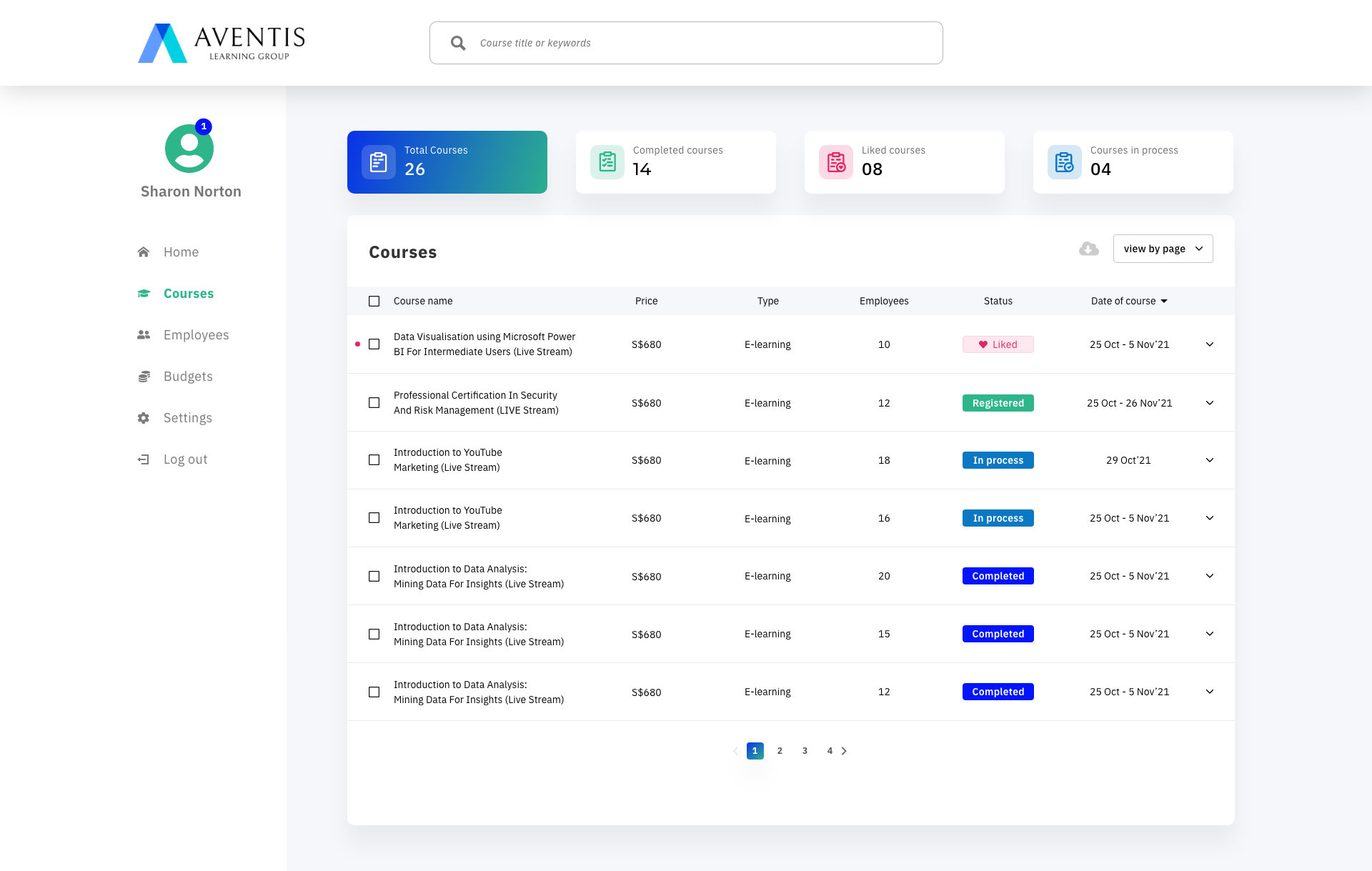
Task: Click the Type column header
Action: click(768, 301)
